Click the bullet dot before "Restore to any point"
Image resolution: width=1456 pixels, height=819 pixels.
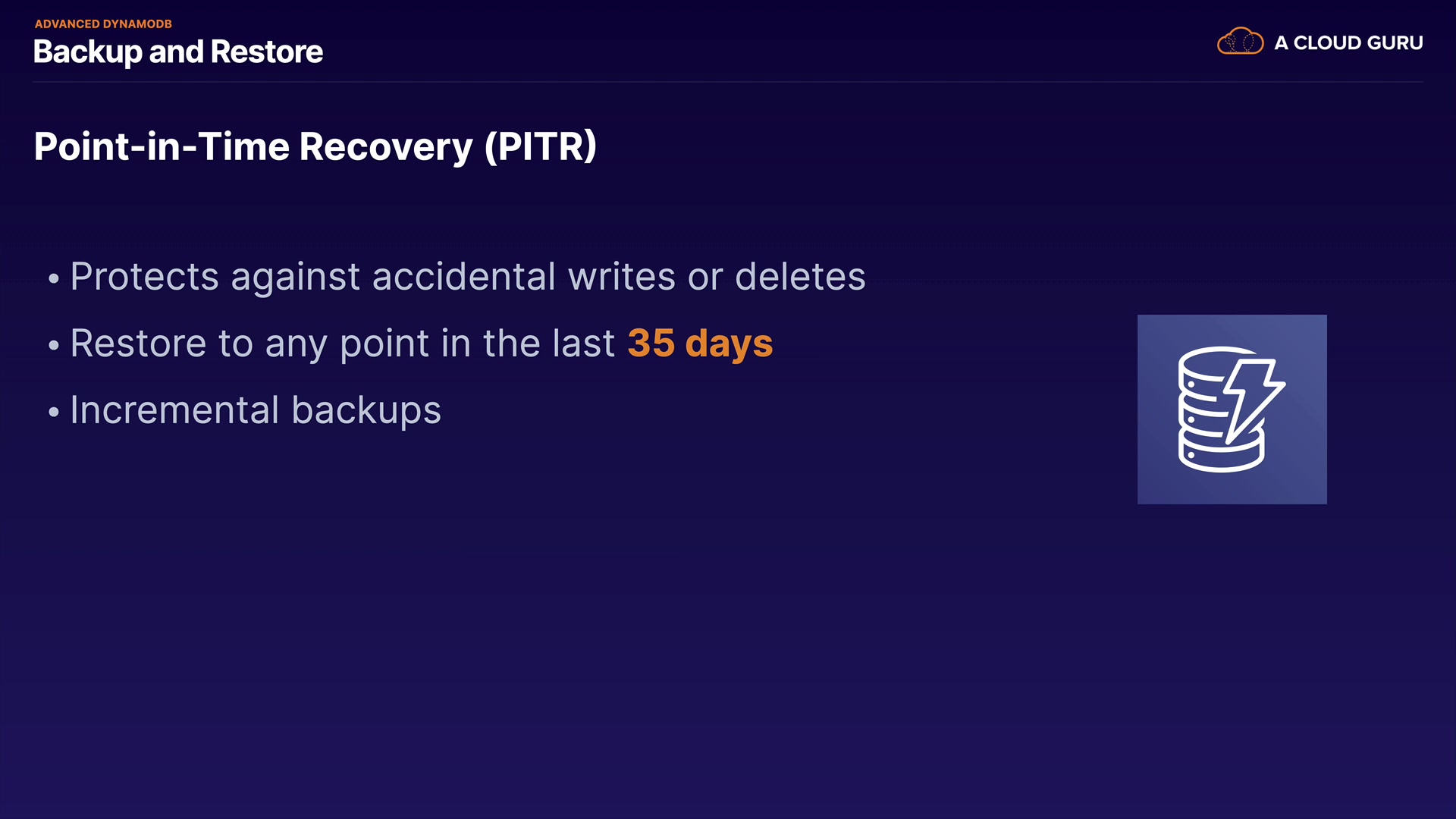click(53, 345)
